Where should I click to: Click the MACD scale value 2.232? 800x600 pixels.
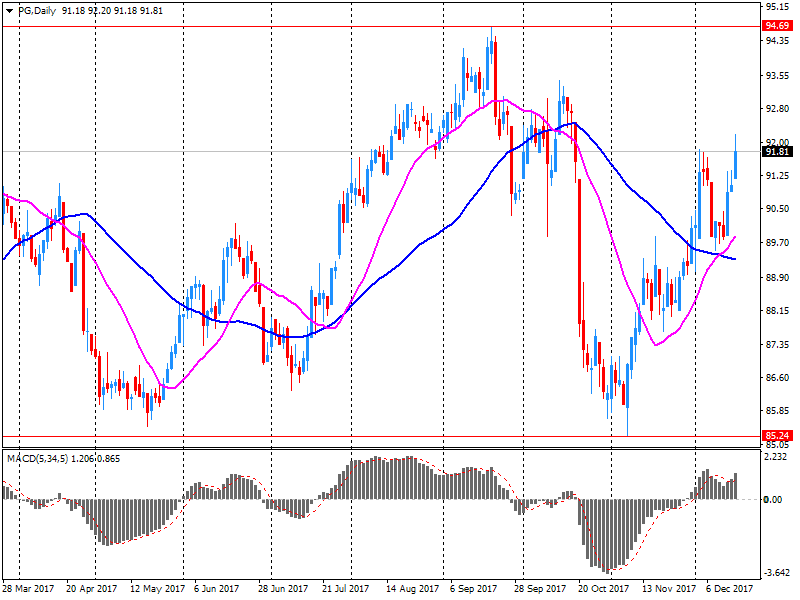click(x=776, y=457)
